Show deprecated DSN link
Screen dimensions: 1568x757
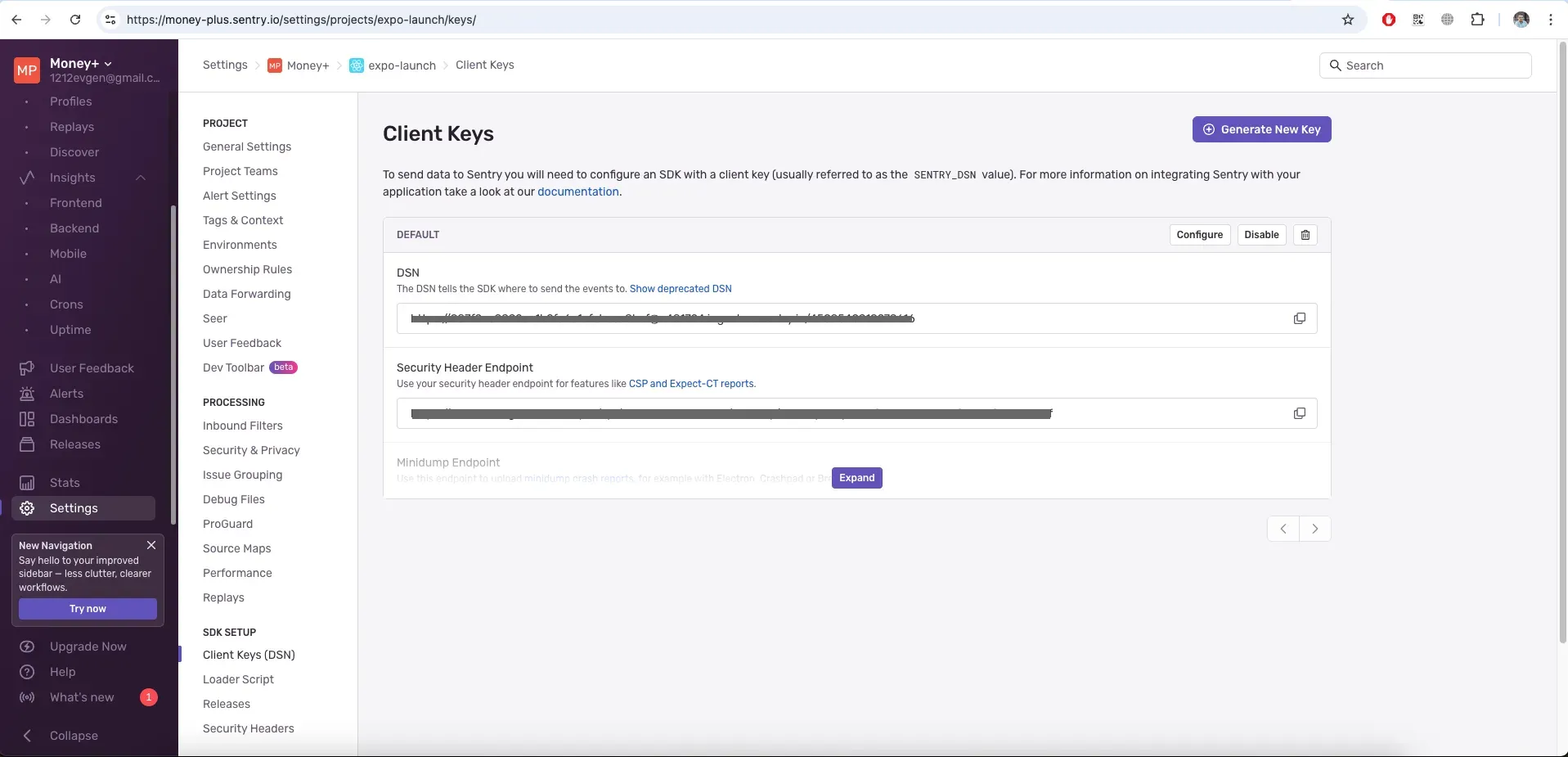[x=681, y=289]
